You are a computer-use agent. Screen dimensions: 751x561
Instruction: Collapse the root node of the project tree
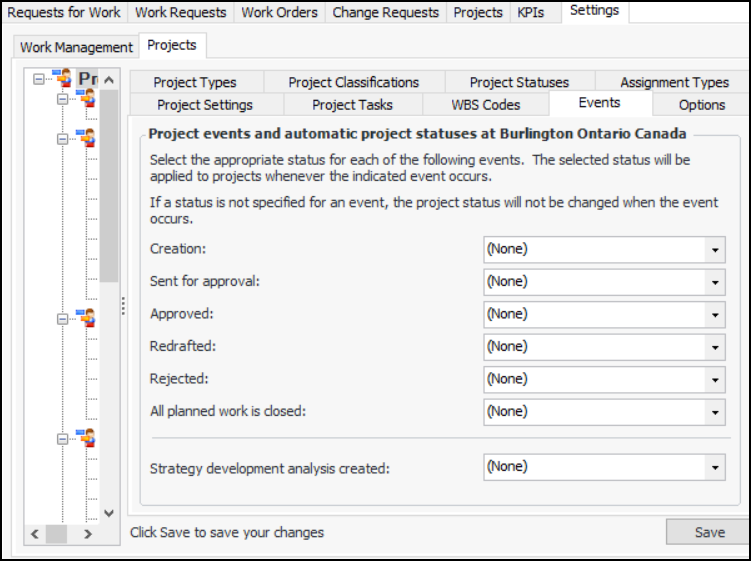[x=38, y=78]
